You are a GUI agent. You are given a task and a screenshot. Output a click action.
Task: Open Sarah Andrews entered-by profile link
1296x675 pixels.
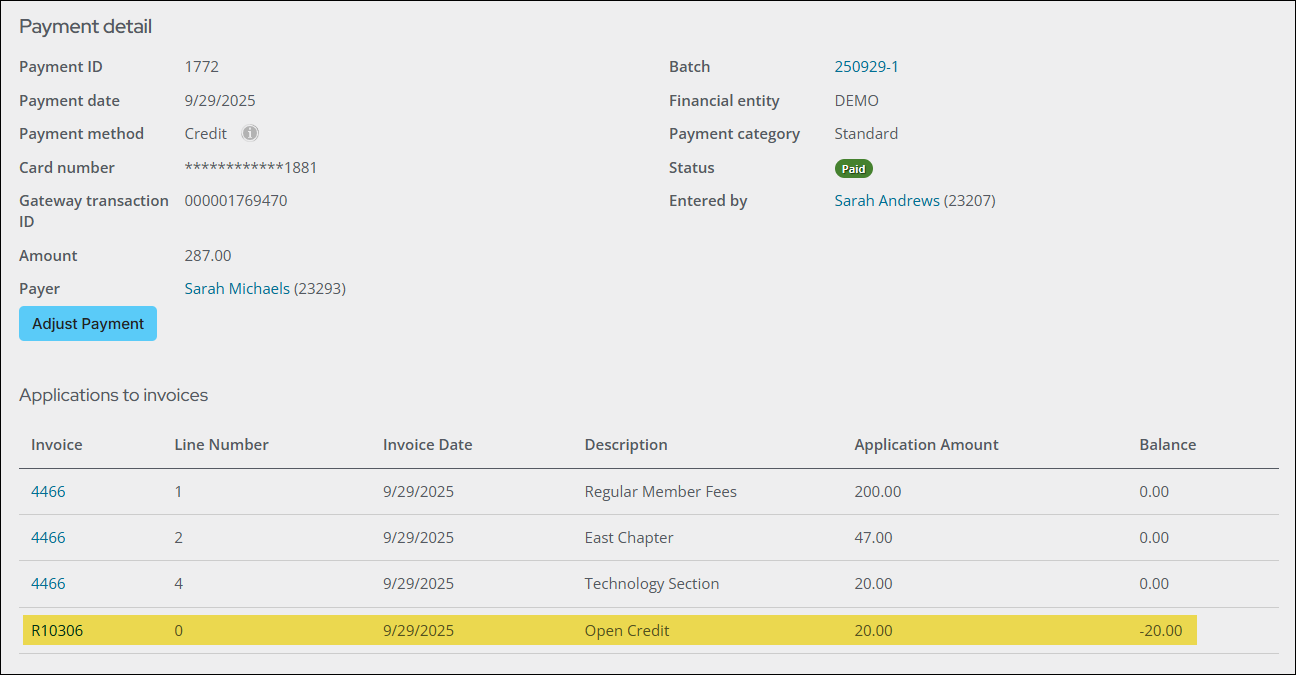click(886, 201)
